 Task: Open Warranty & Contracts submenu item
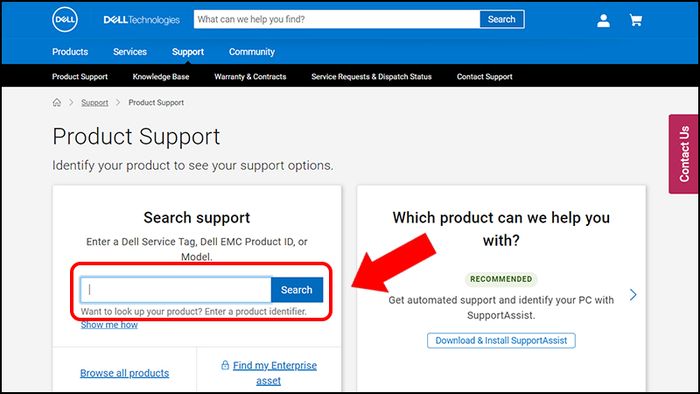[x=250, y=77]
